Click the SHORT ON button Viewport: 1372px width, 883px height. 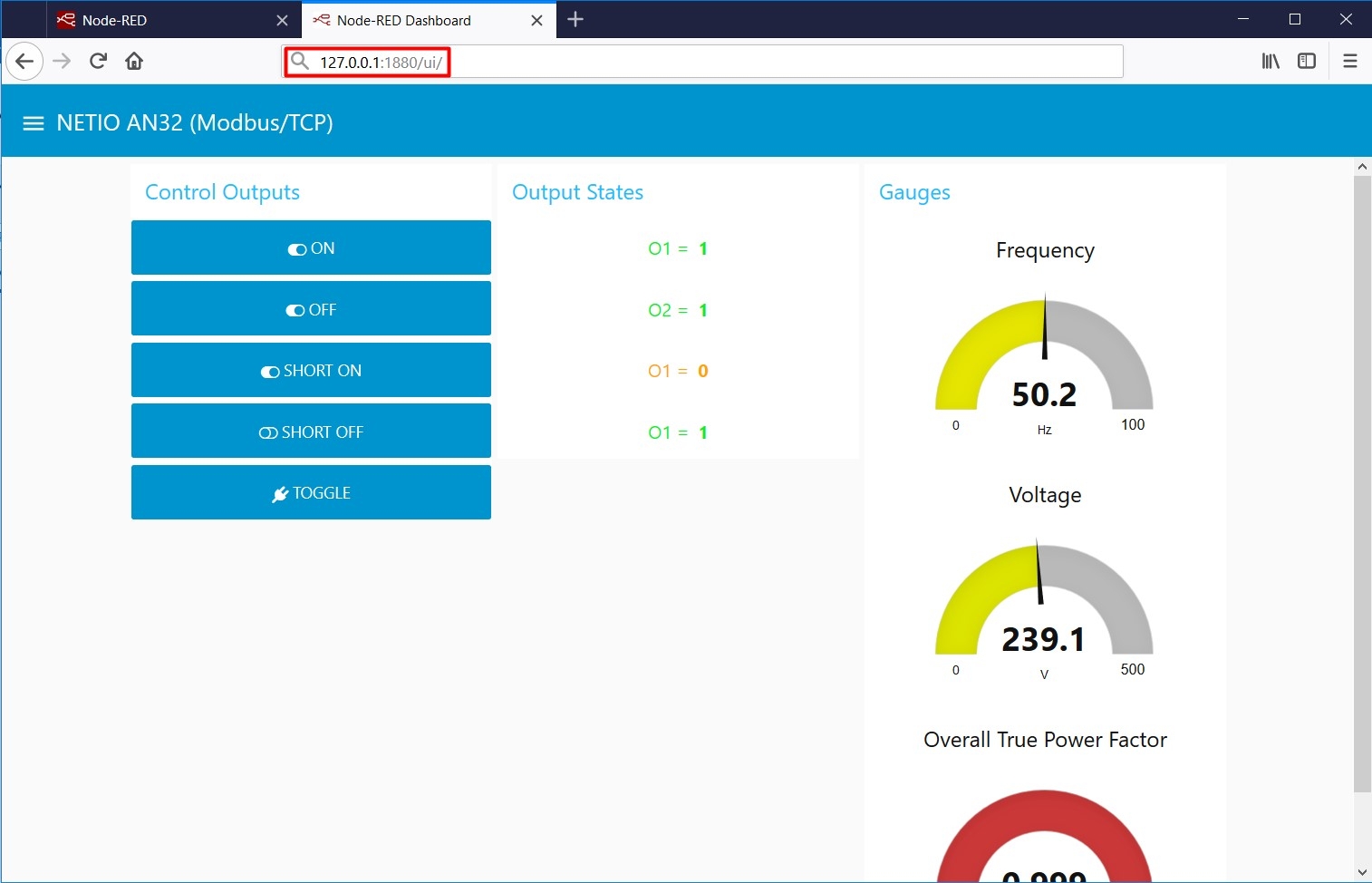click(311, 370)
